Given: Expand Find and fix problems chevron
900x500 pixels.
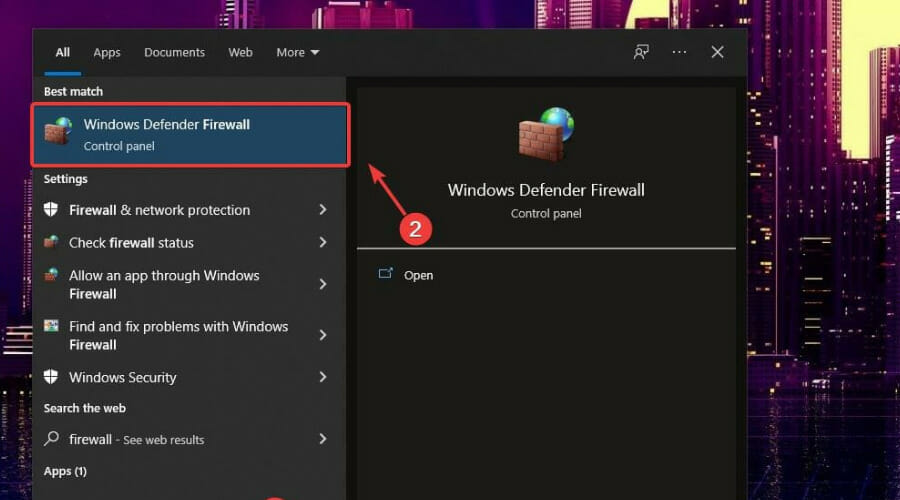Looking at the screenshot, I should click(323, 335).
